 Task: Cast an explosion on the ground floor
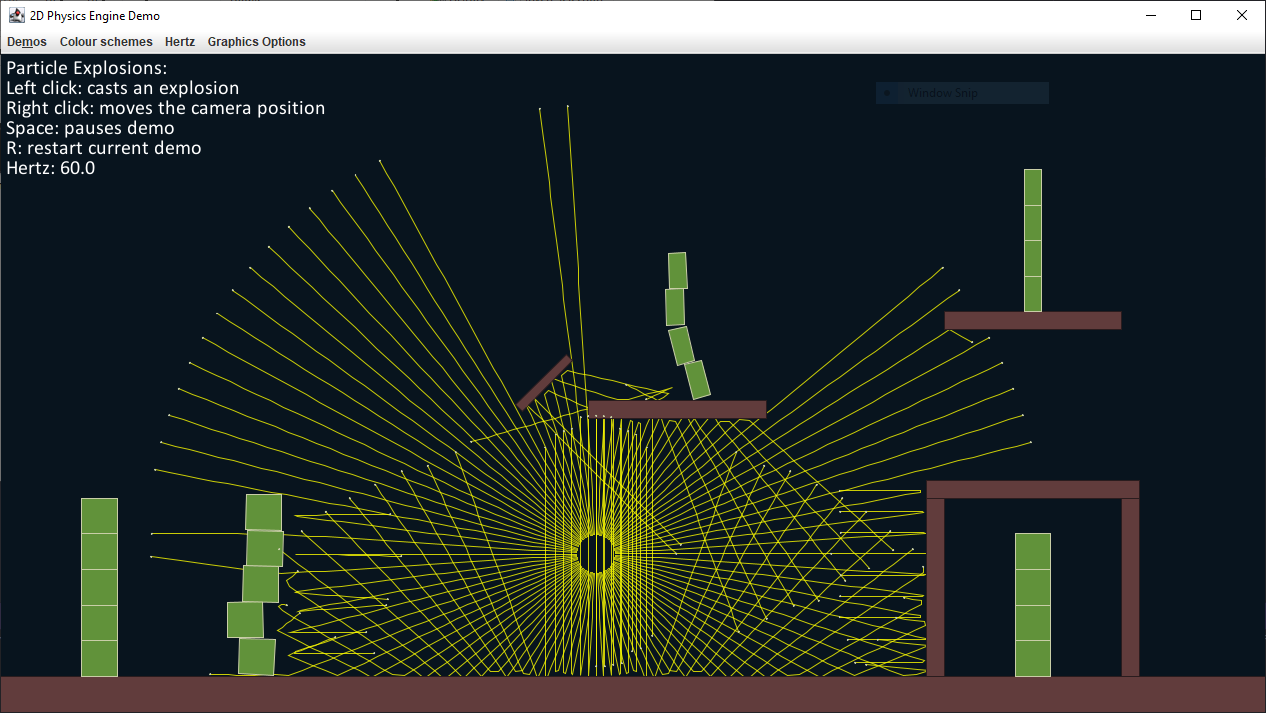click(x=450, y=693)
